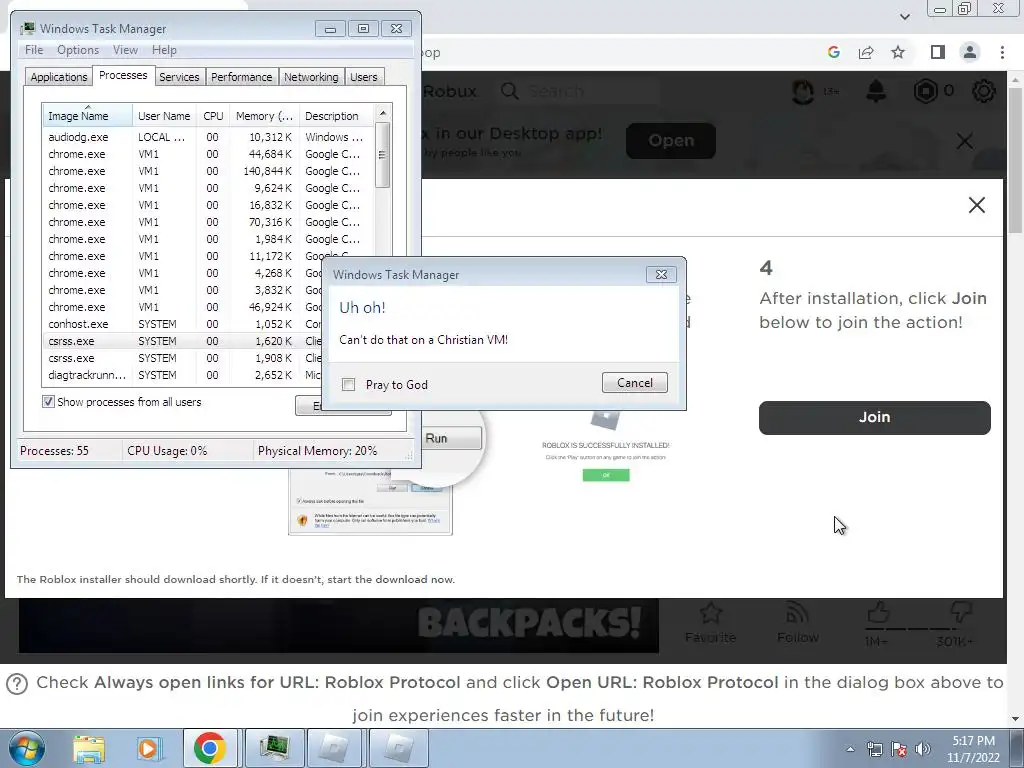Sort processes by User Name column
Viewport: 1024px width, 768px height.
tap(164, 116)
